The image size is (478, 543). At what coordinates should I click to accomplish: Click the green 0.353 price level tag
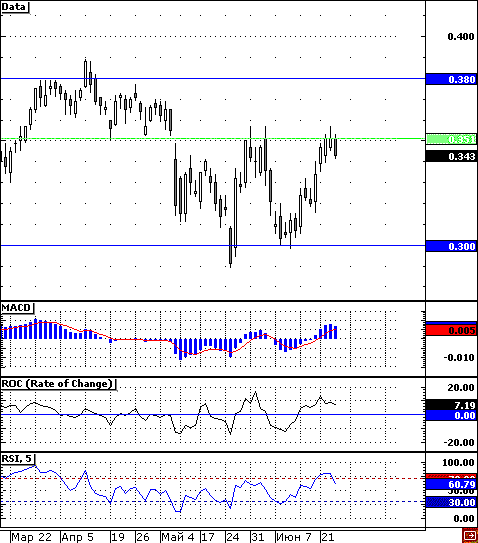click(451, 139)
